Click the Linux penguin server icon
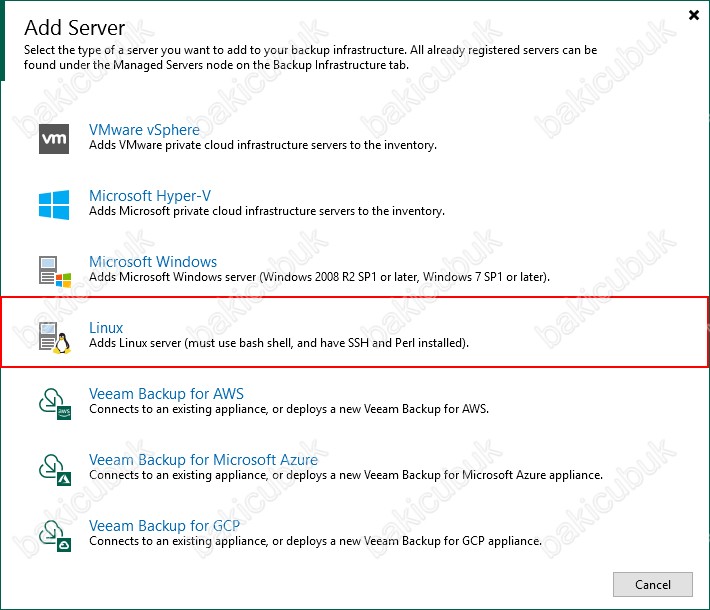The image size is (710, 610). coord(55,337)
